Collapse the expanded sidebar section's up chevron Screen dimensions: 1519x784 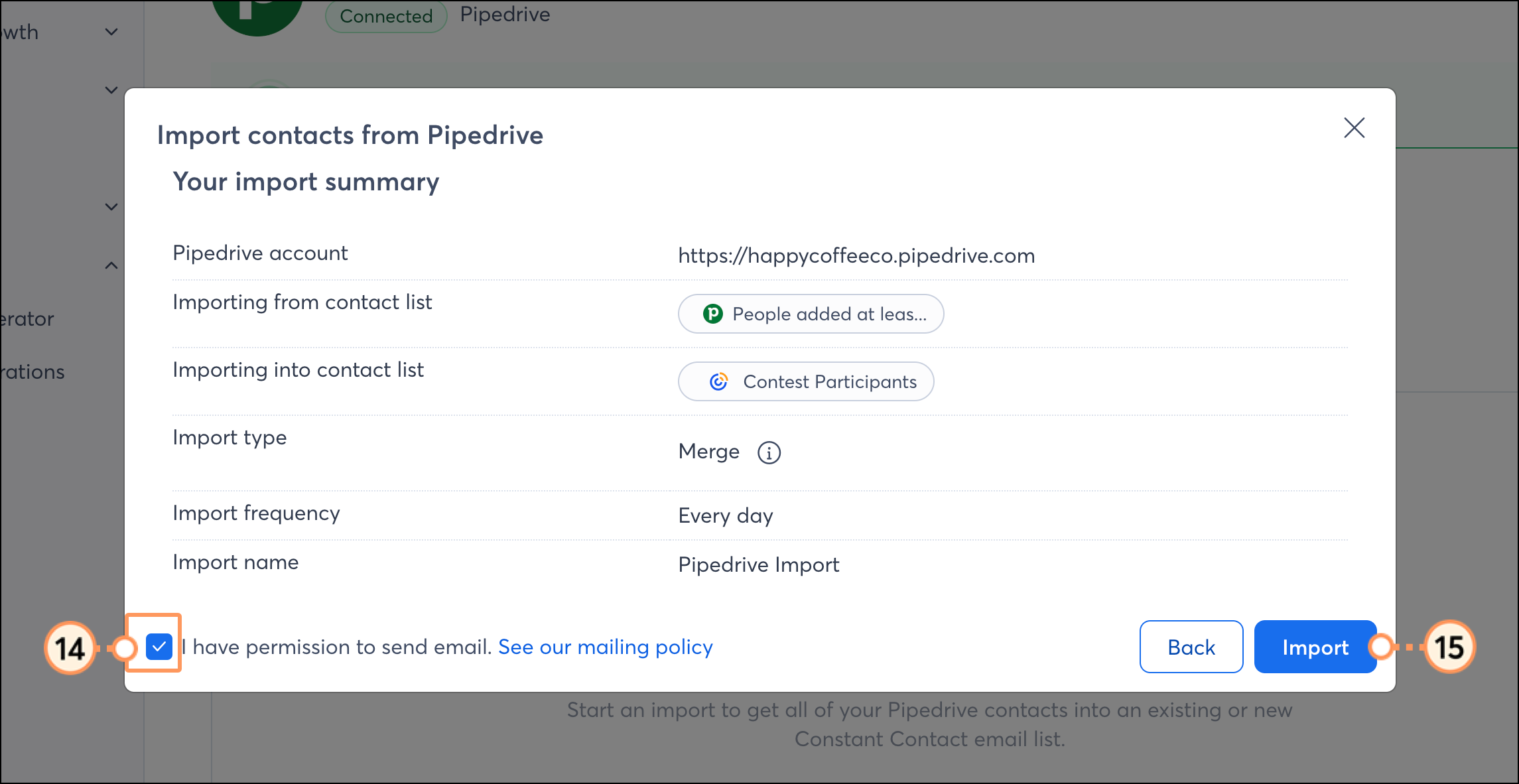tap(111, 265)
